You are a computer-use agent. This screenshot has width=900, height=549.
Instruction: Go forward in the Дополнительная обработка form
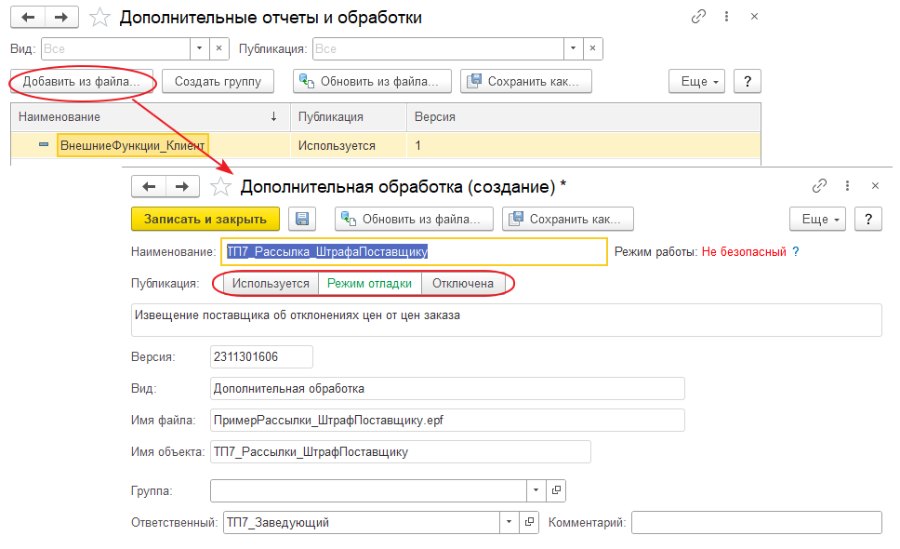[183, 187]
